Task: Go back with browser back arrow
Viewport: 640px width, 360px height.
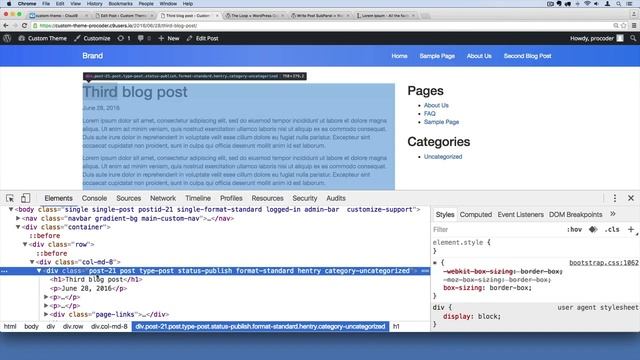Action: [x=6, y=25]
